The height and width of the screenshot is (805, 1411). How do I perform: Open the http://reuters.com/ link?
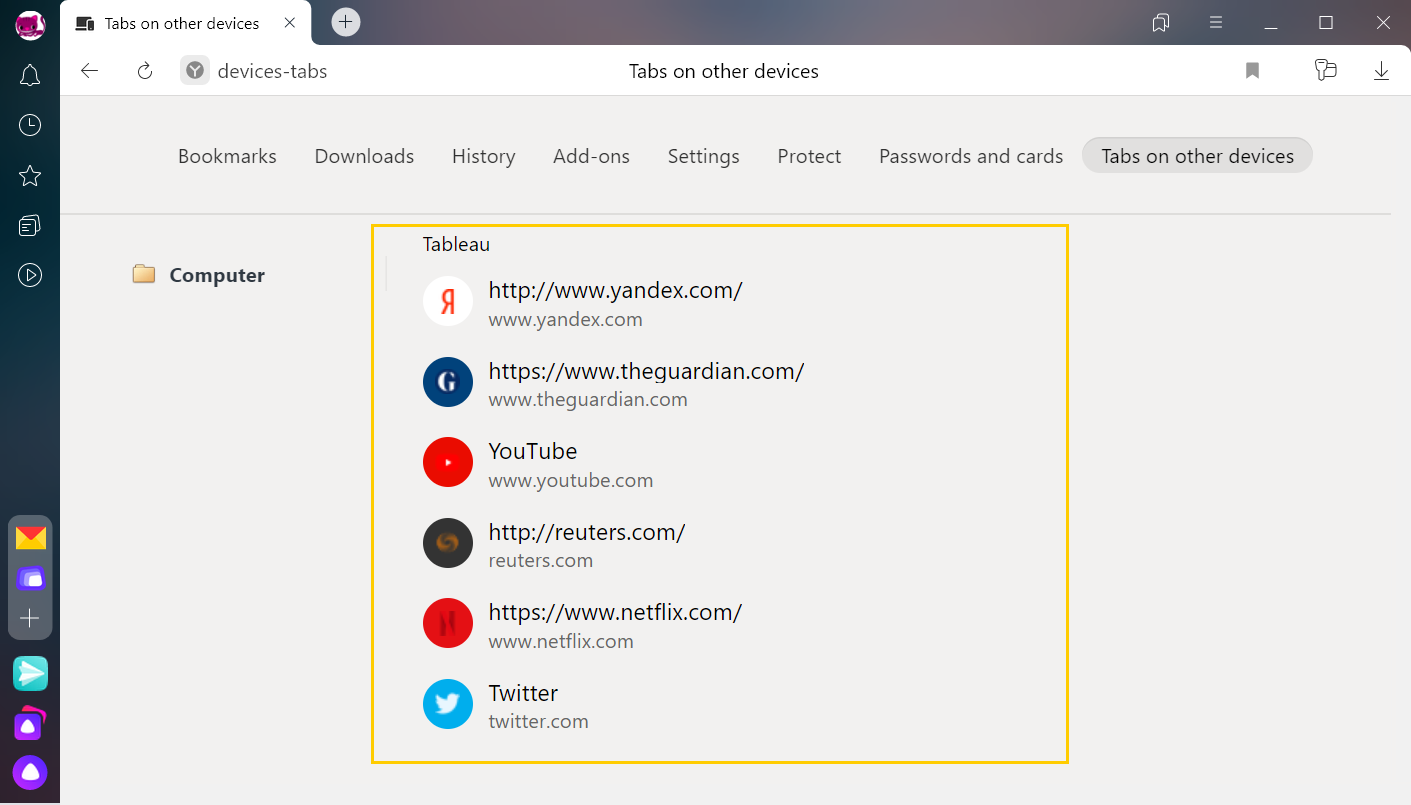tap(587, 532)
